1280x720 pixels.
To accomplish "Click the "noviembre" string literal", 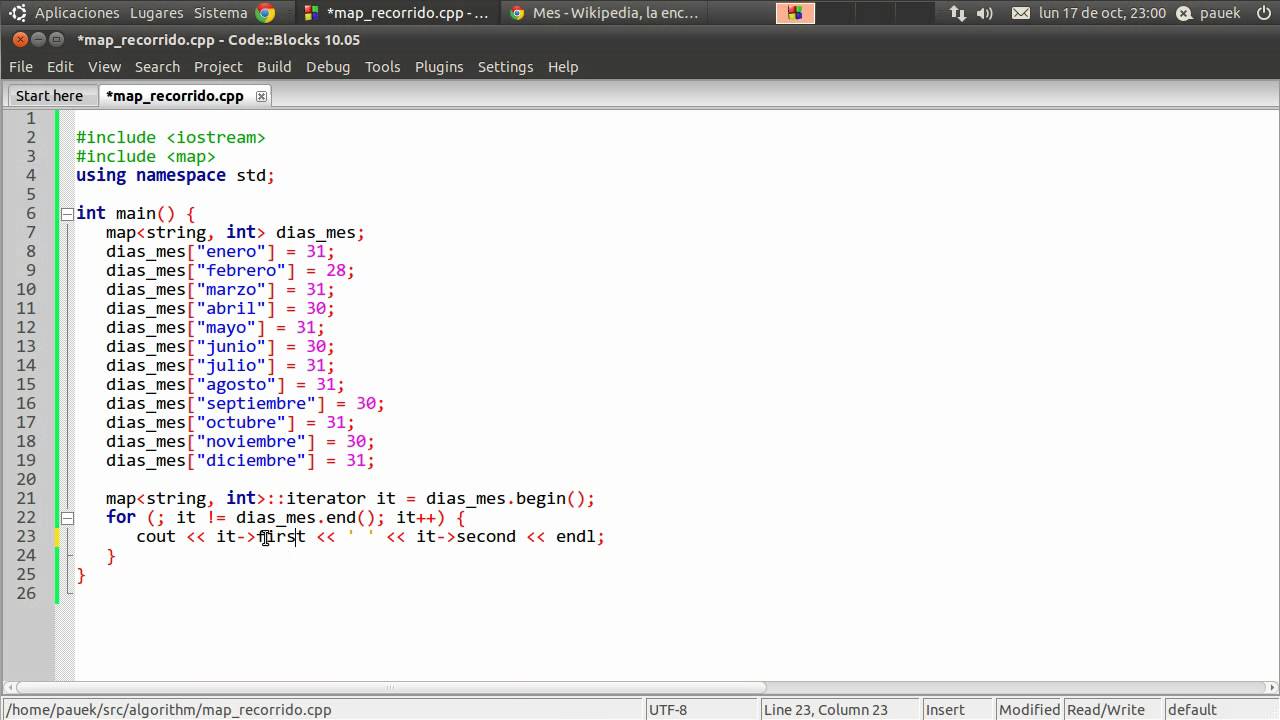I will (x=251, y=441).
